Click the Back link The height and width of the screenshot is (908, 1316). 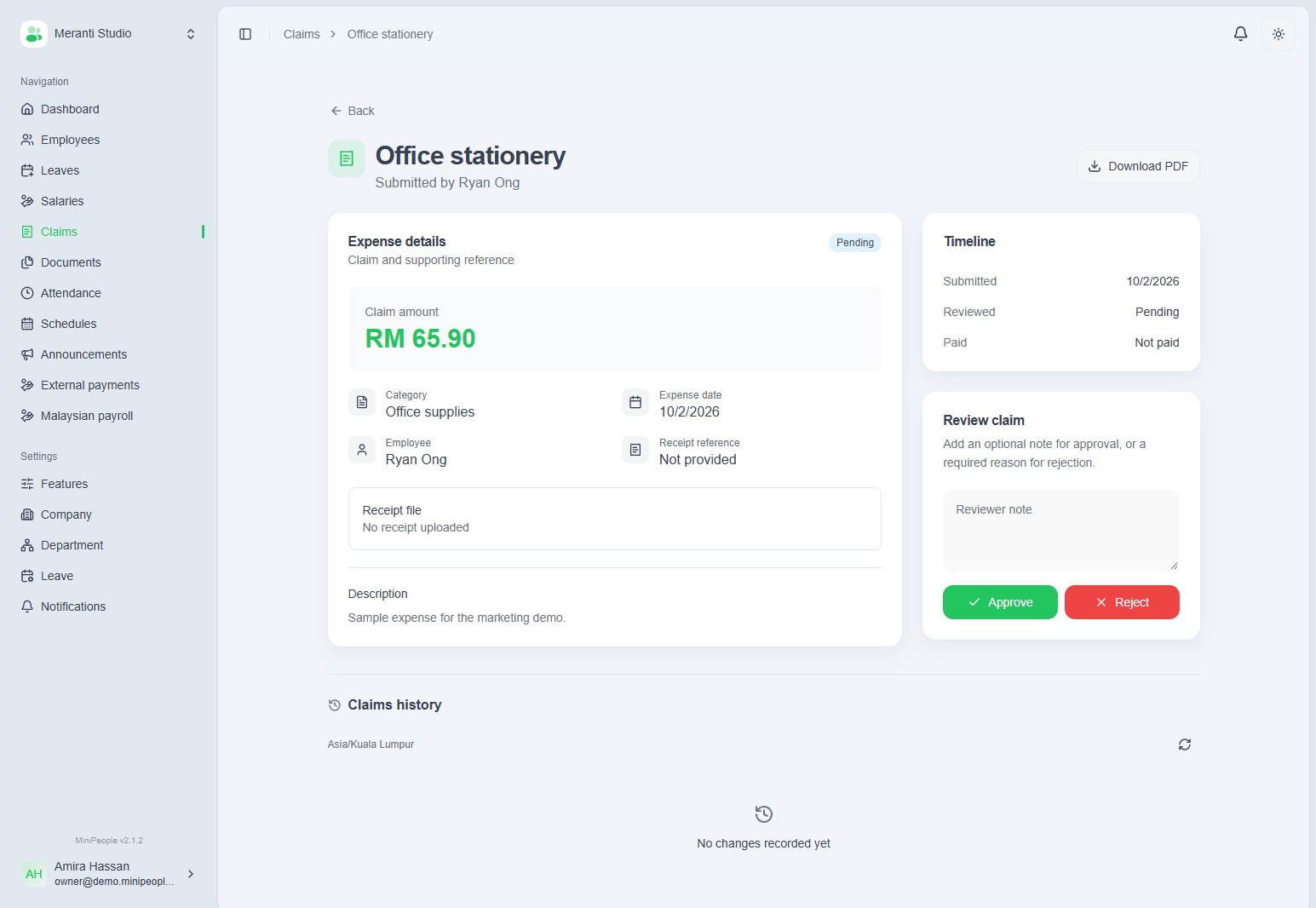pyautogui.click(x=353, y=111)
